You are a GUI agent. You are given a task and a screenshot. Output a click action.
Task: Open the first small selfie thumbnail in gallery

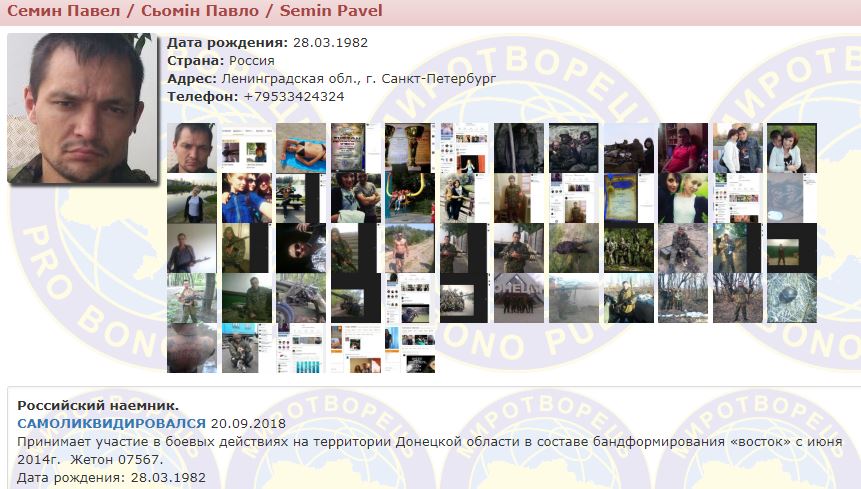pos(192,148)
